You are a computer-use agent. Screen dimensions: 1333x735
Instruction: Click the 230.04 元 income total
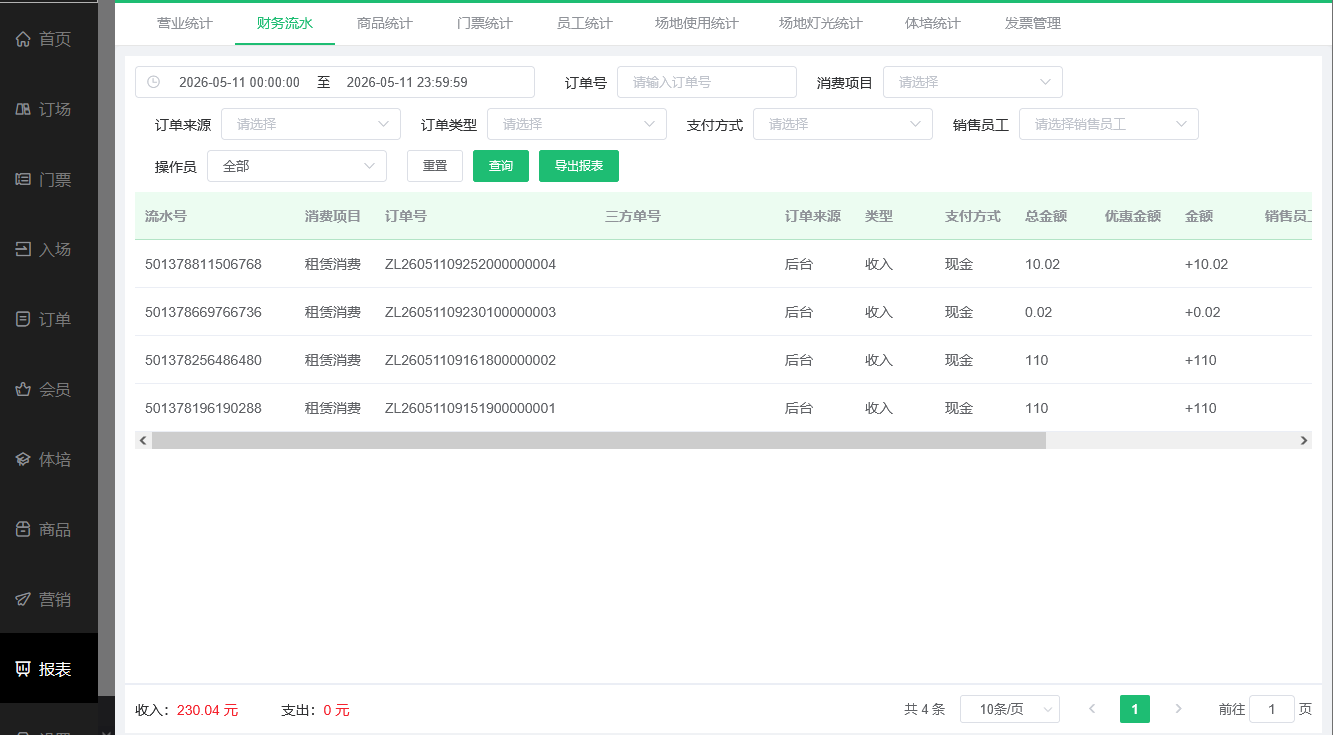(x=207, y=710)
